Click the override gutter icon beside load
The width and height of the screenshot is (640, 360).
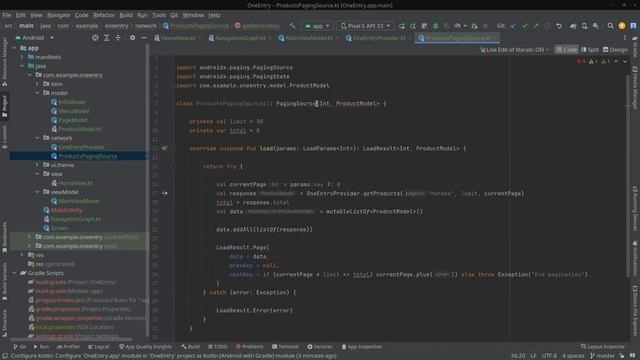click(164, 148)
